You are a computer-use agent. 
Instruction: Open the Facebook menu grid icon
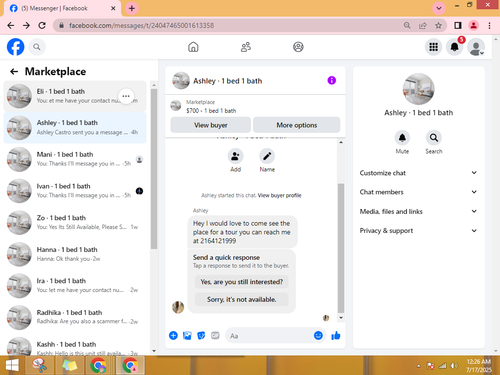pos(433,47)
